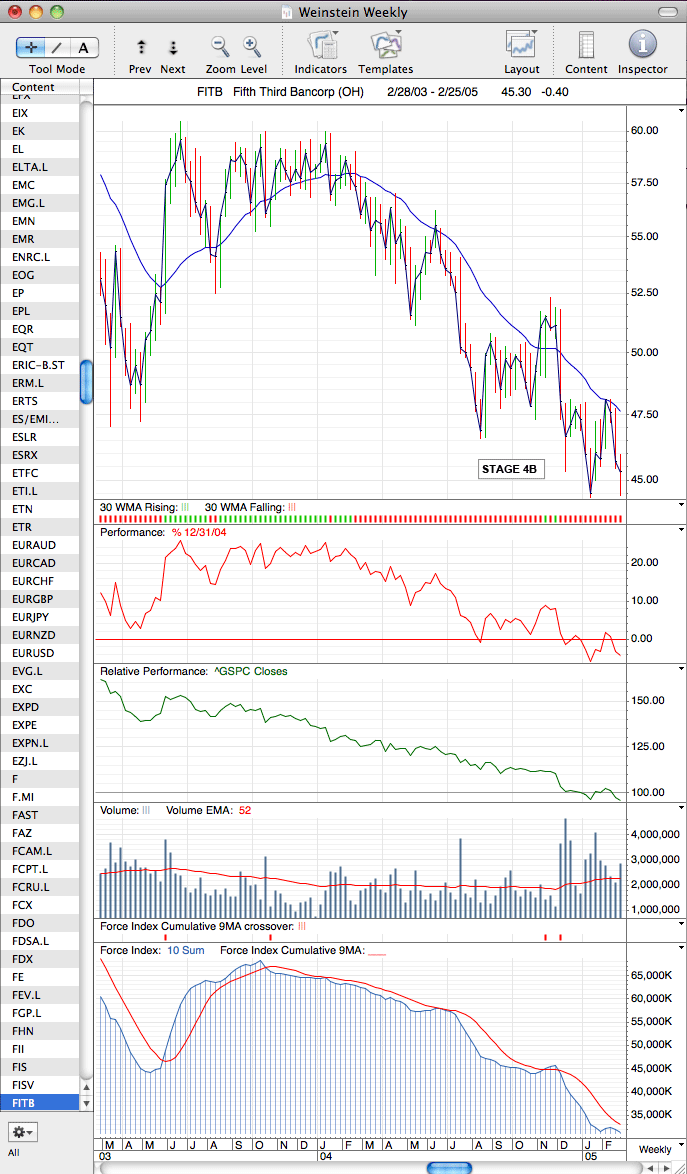Select symbol EOG in list

39,276
